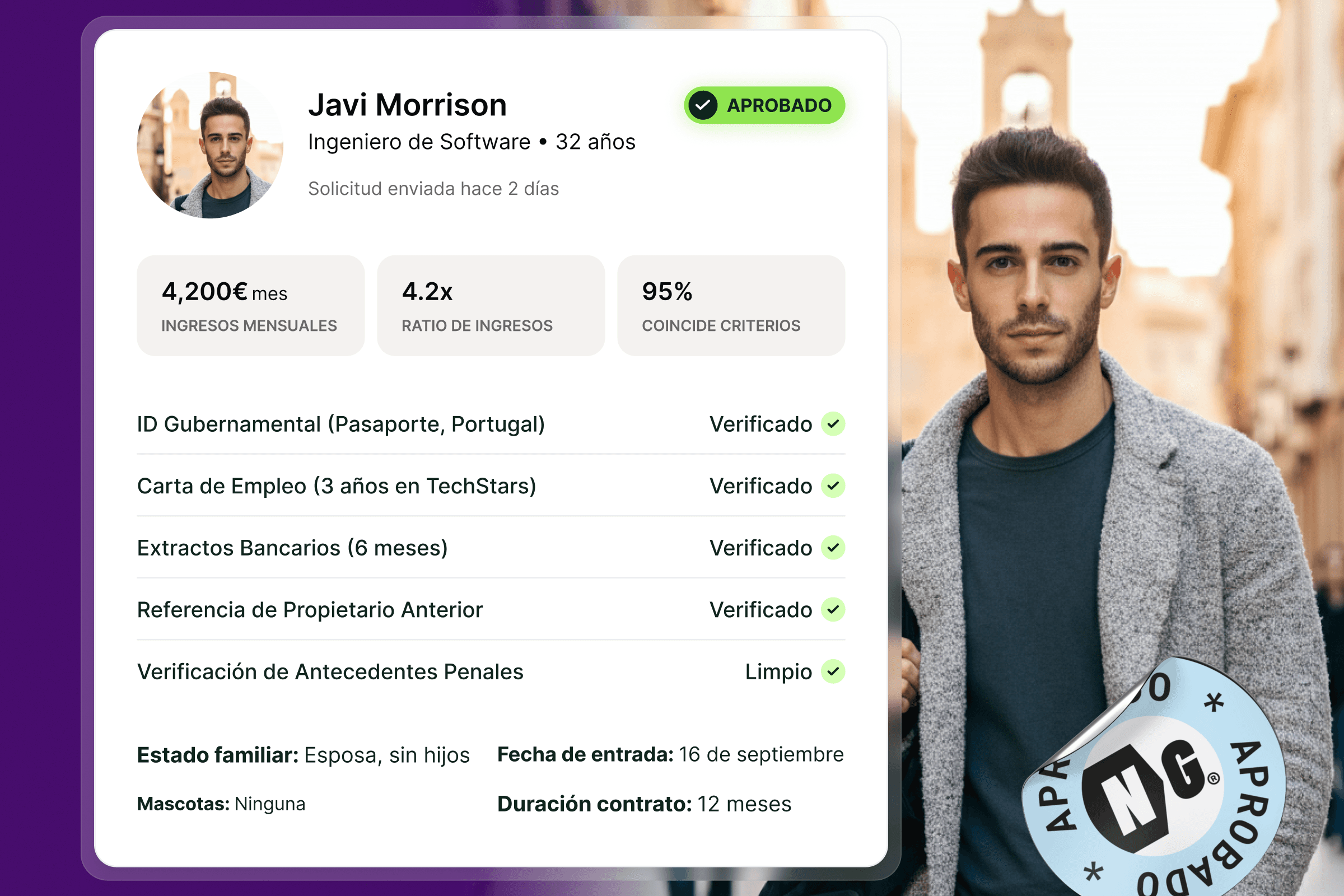Click the check icon for Extractos Bancarios
This screenshot has height=896, width=1344.
coord(833,548)
